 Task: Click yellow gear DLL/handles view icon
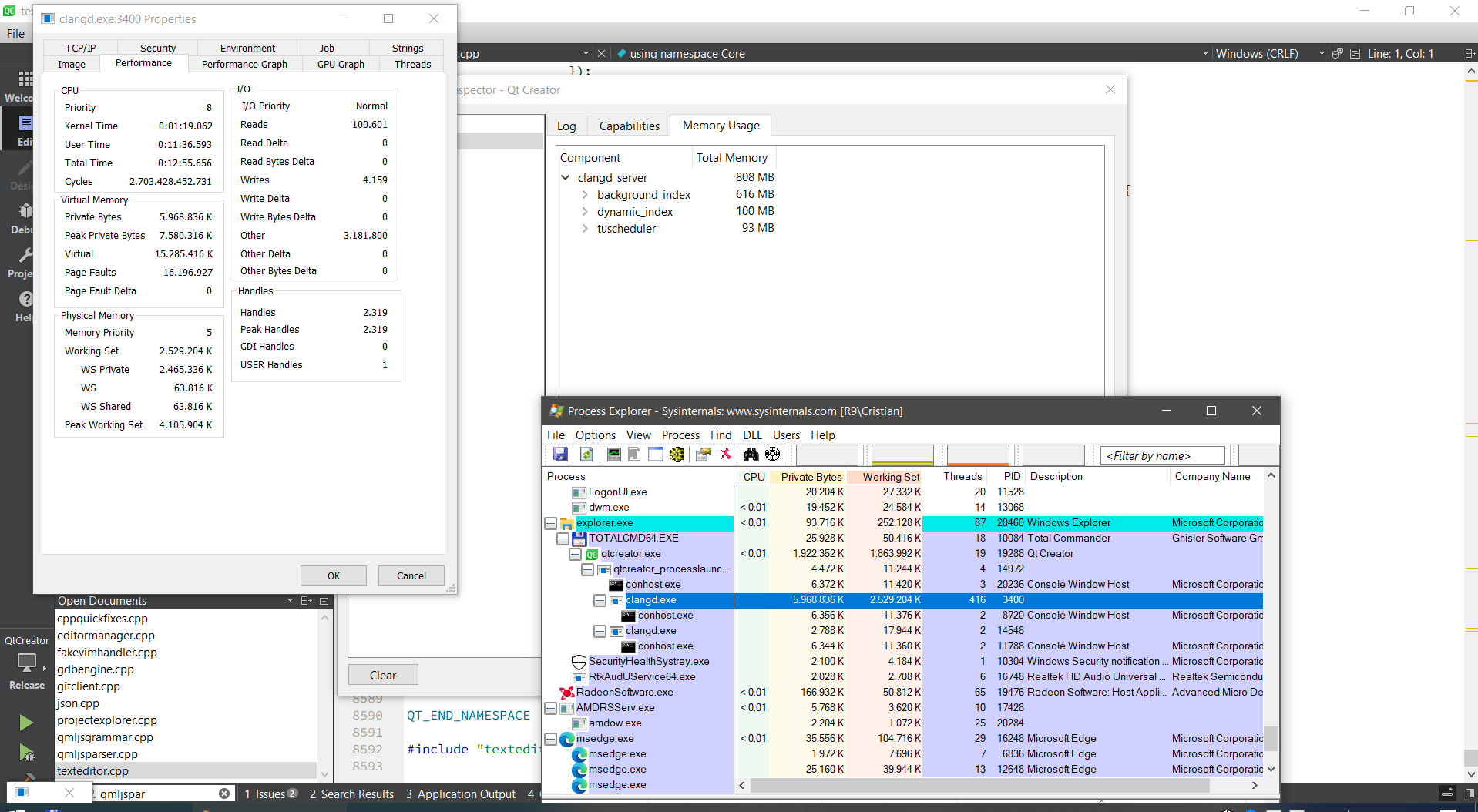pyautogui.click(x=677, y=455)
